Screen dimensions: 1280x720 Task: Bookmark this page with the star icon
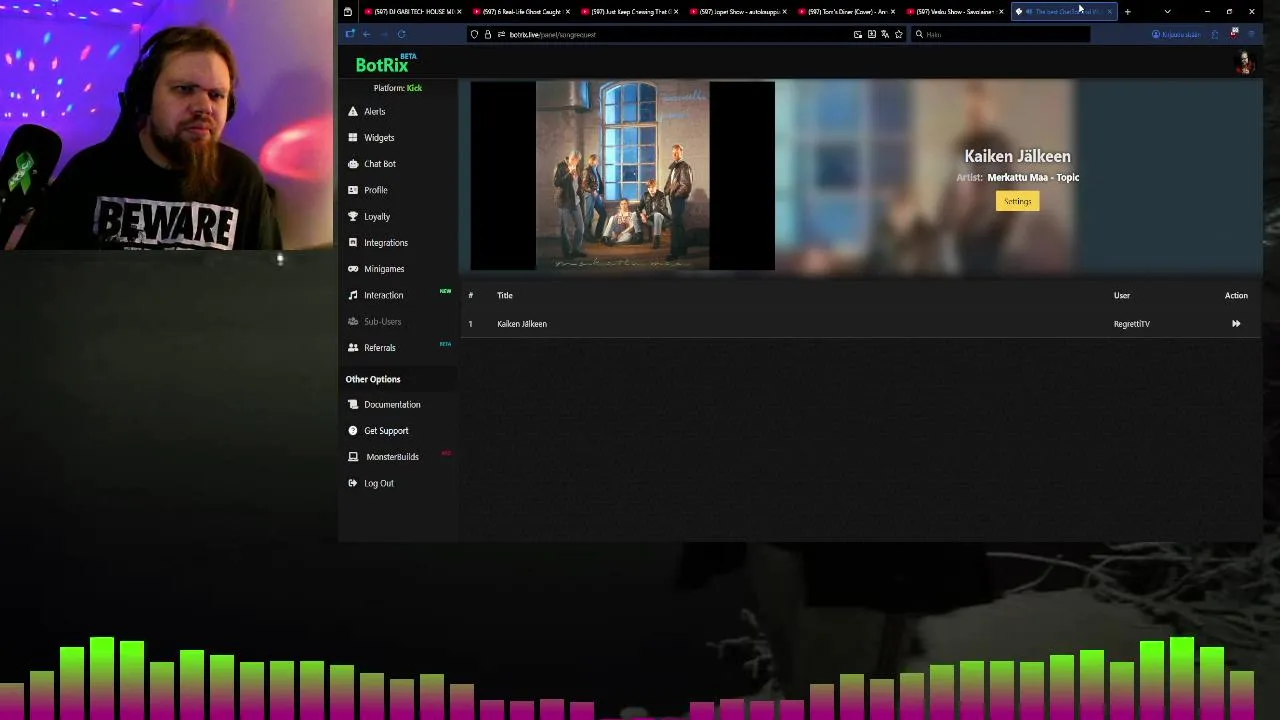pos(898,34)
